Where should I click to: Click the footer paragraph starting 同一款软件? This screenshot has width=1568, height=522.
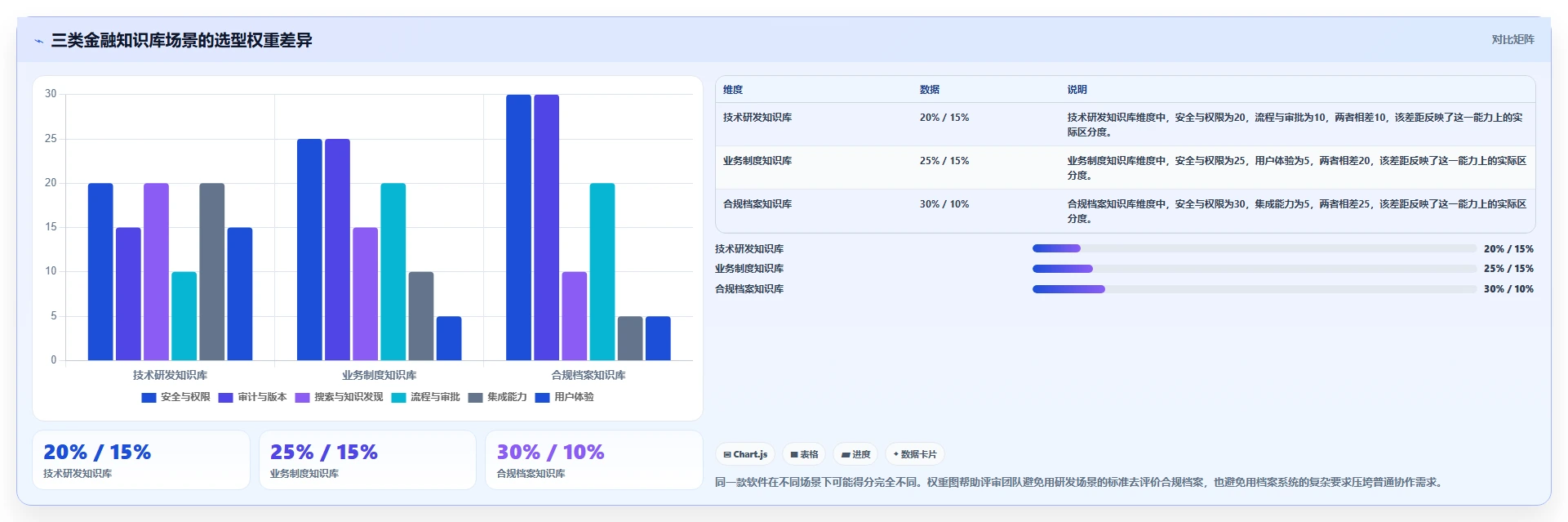click(x=1081, y=482)
